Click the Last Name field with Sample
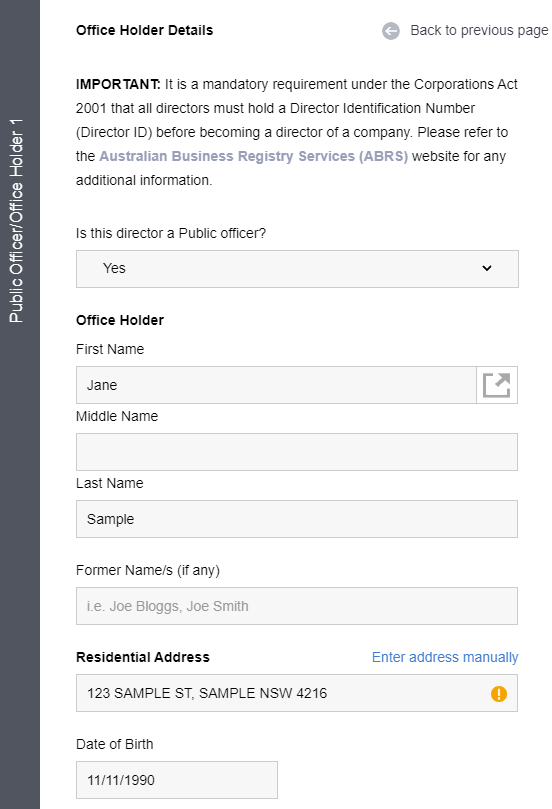 click(x=297, y=519)
